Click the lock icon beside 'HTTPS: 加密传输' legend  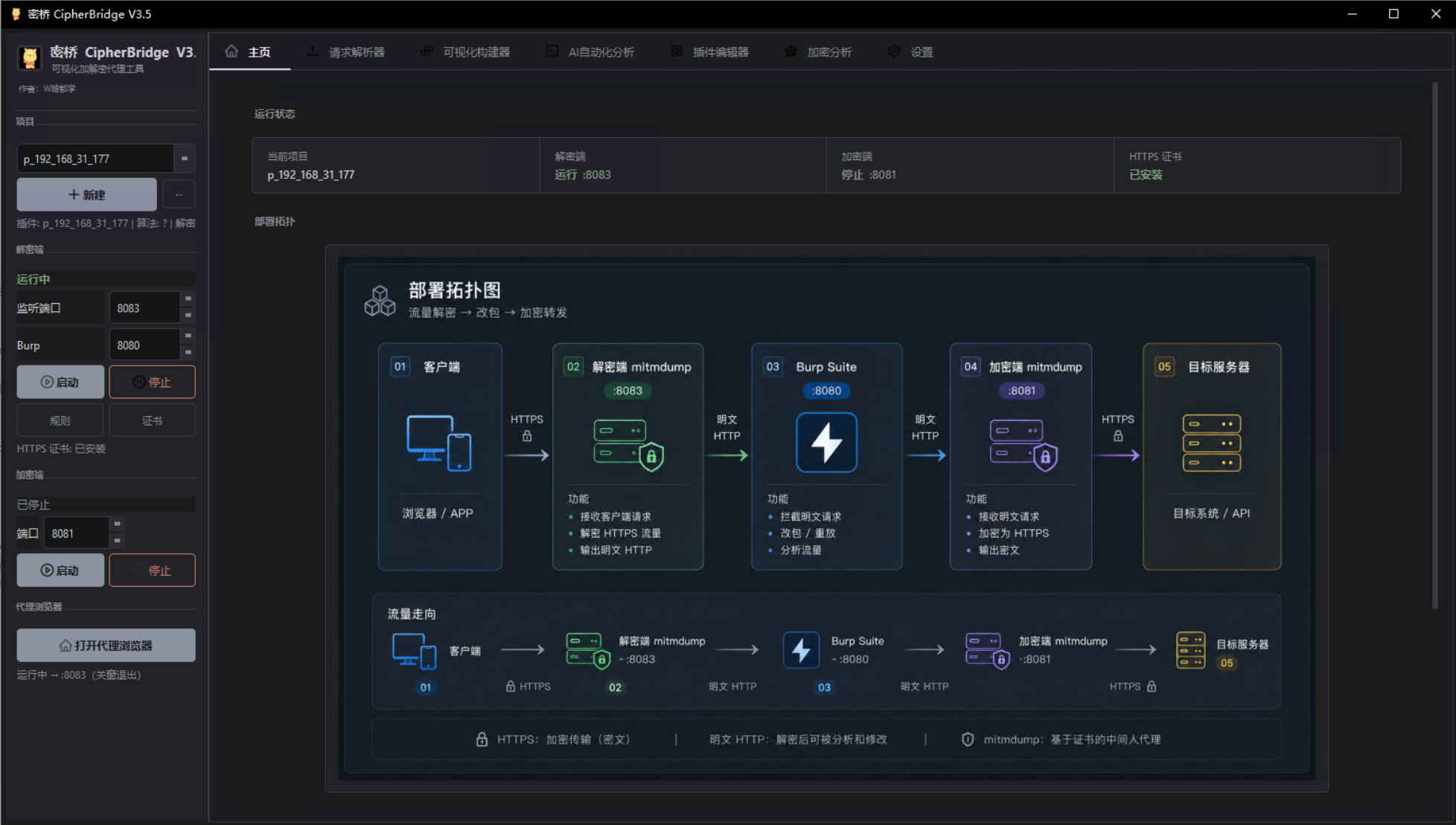(482, 739)
